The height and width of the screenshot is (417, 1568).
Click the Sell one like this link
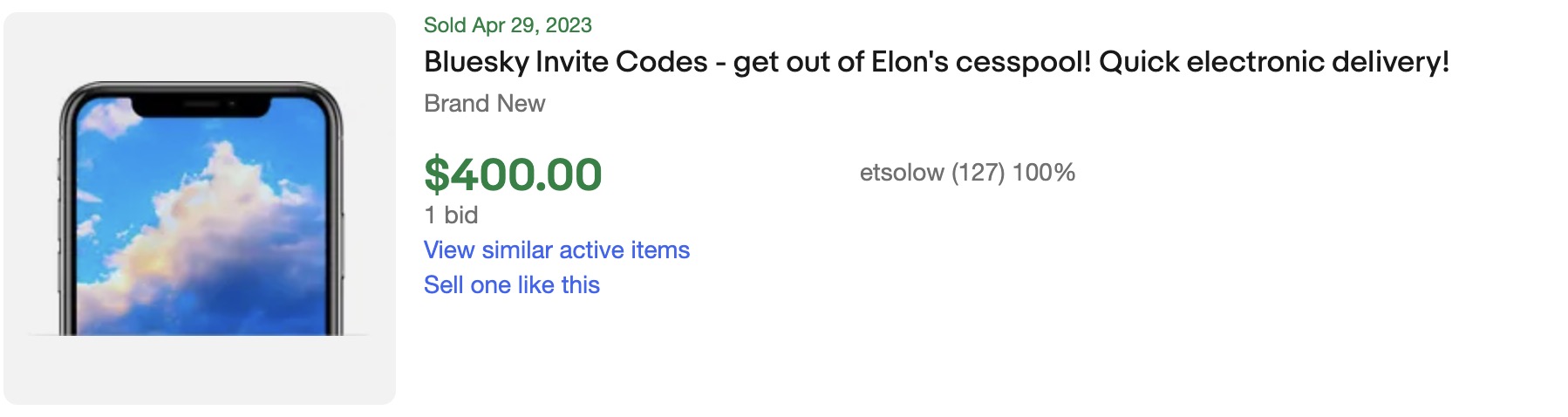coord(512,285)
